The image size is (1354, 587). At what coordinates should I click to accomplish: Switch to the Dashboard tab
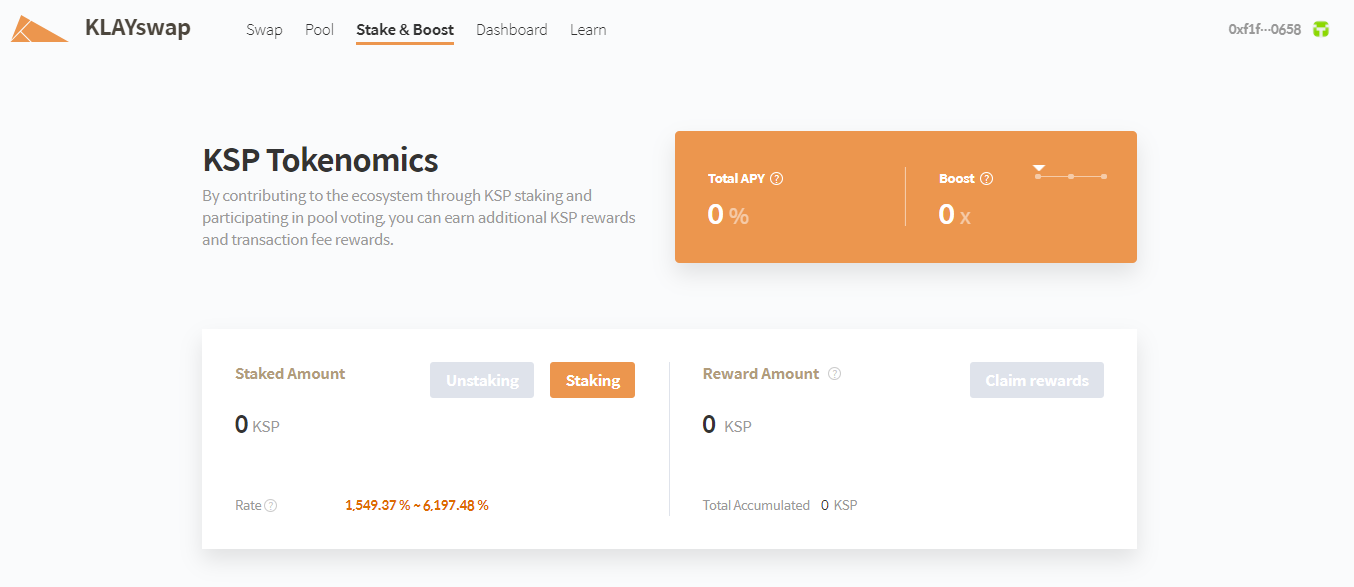coord(512,30)
